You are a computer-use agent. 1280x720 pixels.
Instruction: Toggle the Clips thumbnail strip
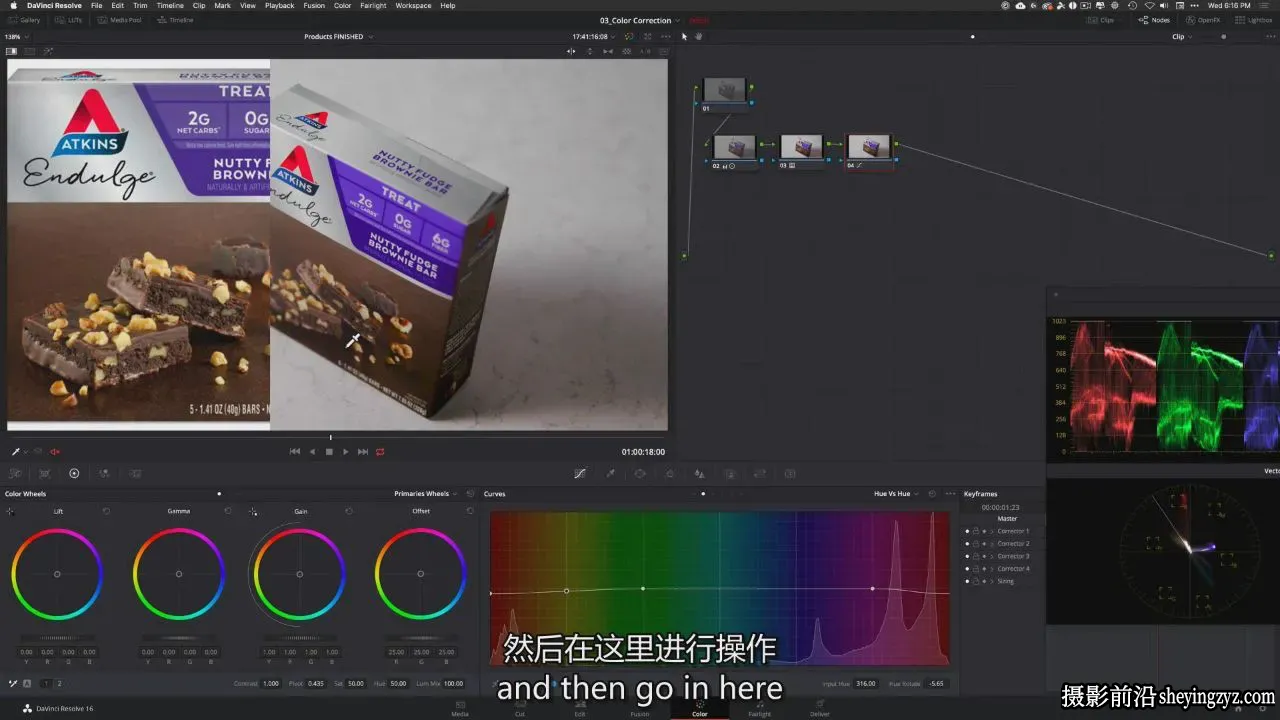click(1100, 20)
